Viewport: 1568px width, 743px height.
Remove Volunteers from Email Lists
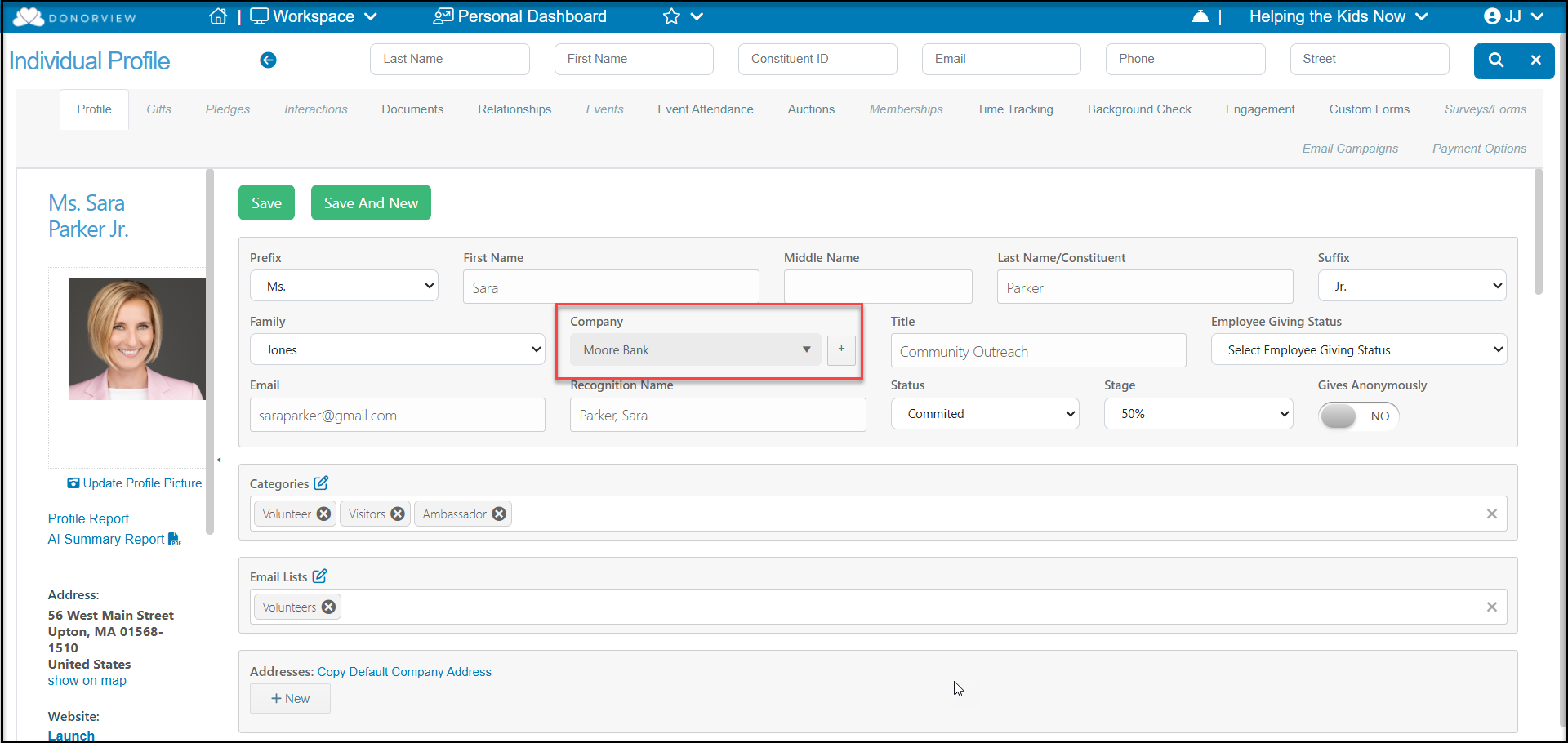pos(328,607)
